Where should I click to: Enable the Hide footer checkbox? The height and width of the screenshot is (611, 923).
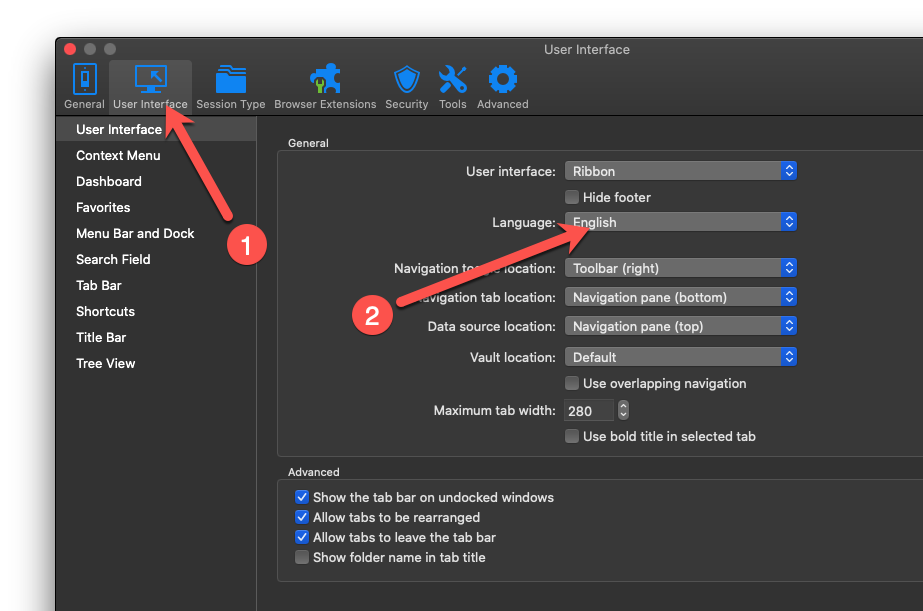pos(572,197)
